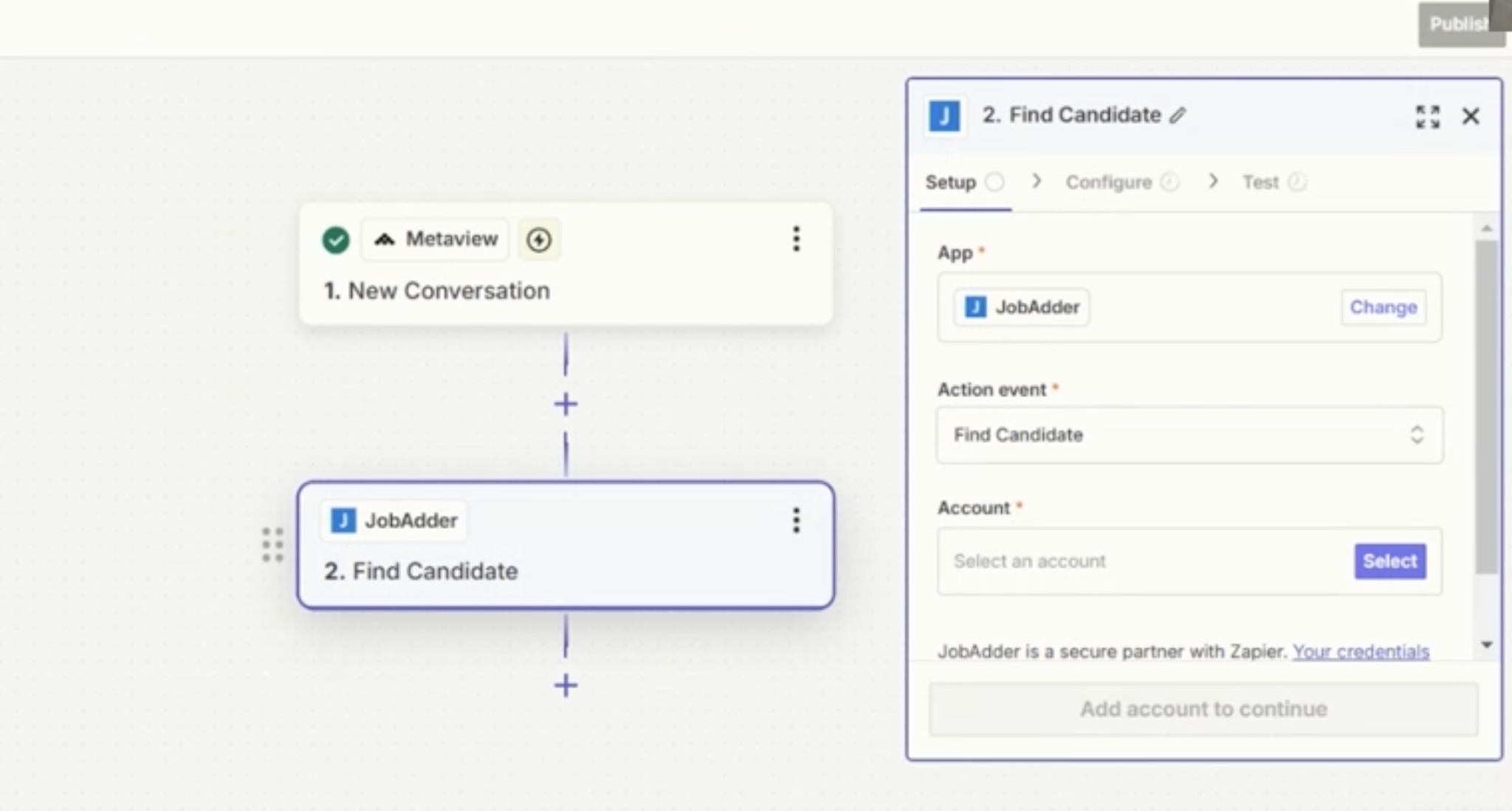
Task: Close the Find Candidate panel
Action: (x=1470, y=116)
